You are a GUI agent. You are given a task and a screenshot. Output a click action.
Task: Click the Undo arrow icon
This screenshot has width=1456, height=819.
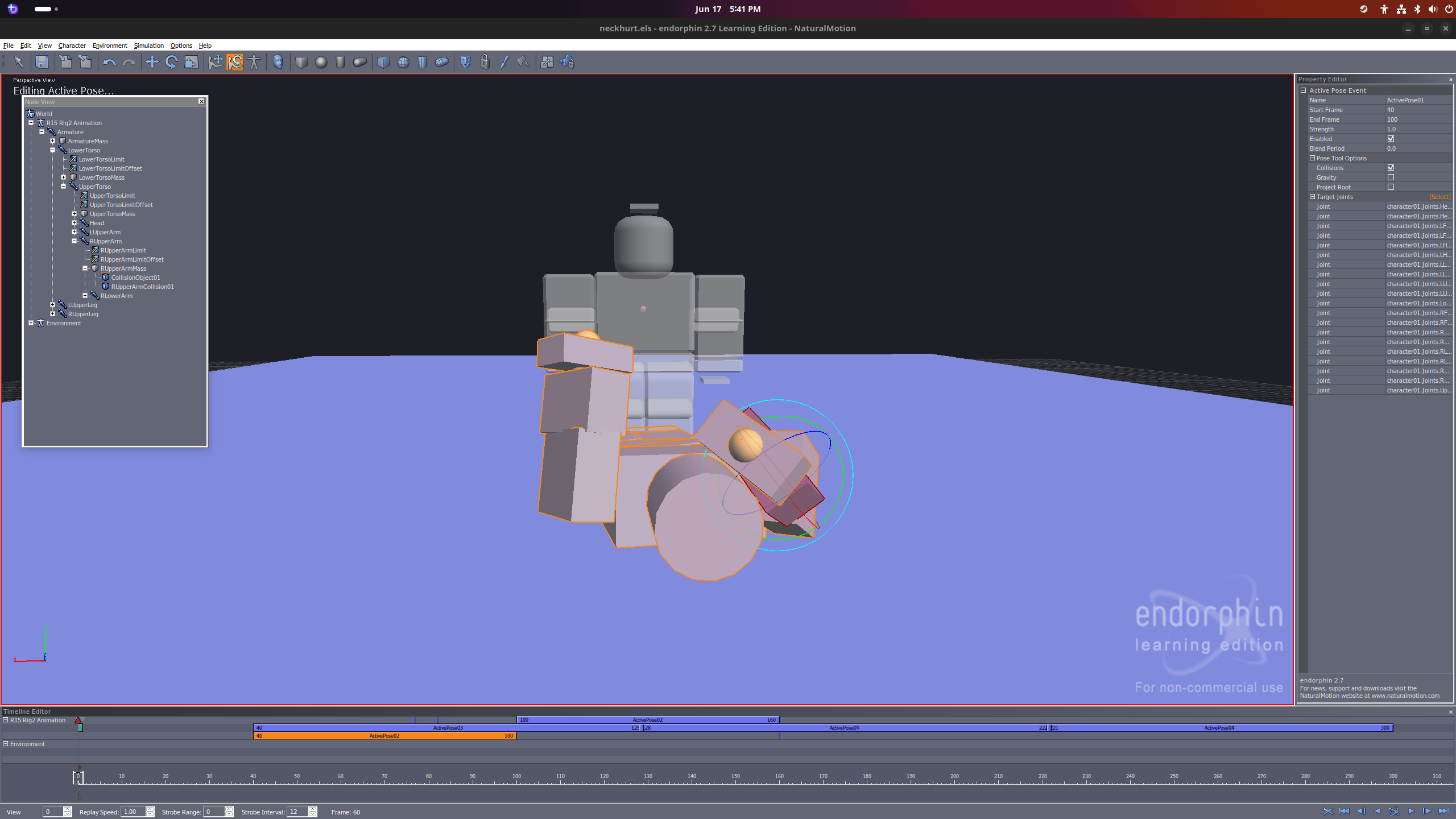coord(109,62)
